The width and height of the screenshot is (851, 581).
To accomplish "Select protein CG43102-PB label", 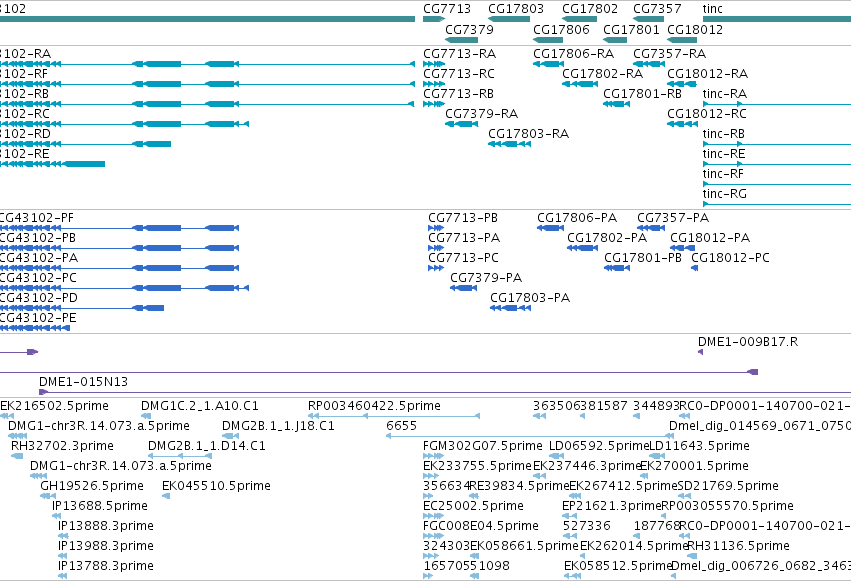I will click(x=37, y=238).
